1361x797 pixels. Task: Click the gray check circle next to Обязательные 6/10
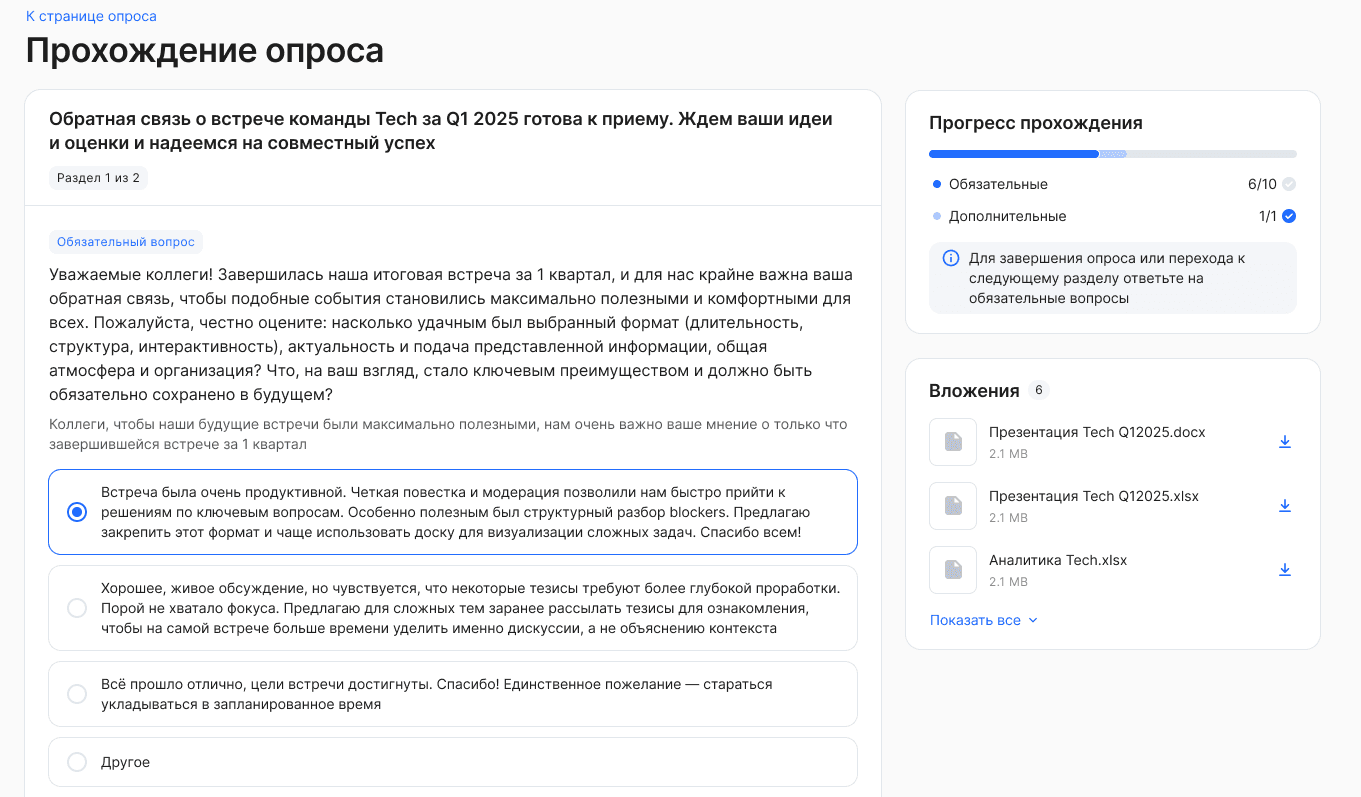1289,183
